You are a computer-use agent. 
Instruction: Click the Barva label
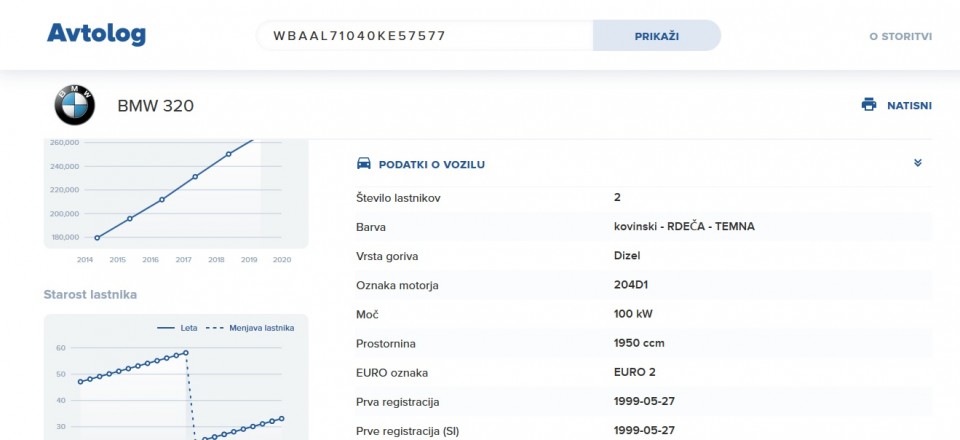pyautogui.click(x=370, y=227)
